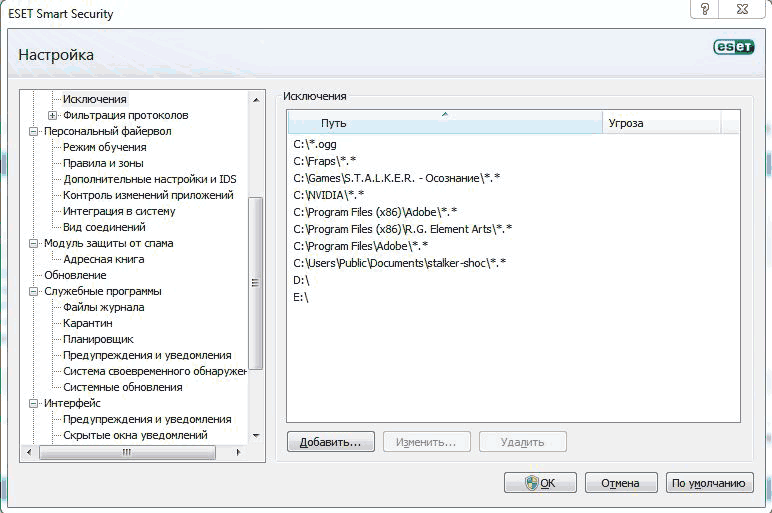Select D:\ exclusion row
Image resolution: width=772 pixels, height=513 pixels.
pos(513,280)
